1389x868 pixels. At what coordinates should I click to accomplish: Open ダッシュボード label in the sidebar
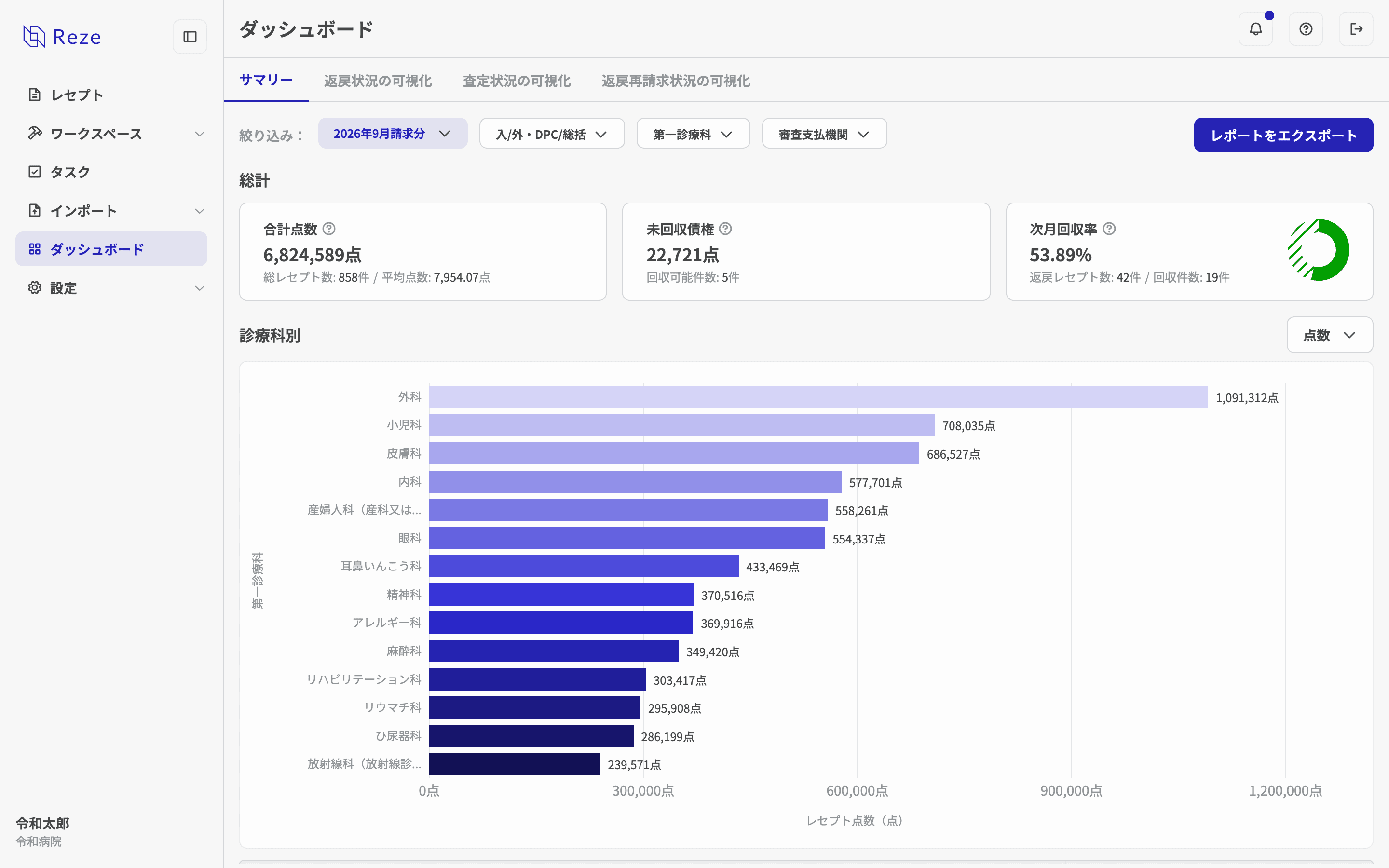pos(97,249)
